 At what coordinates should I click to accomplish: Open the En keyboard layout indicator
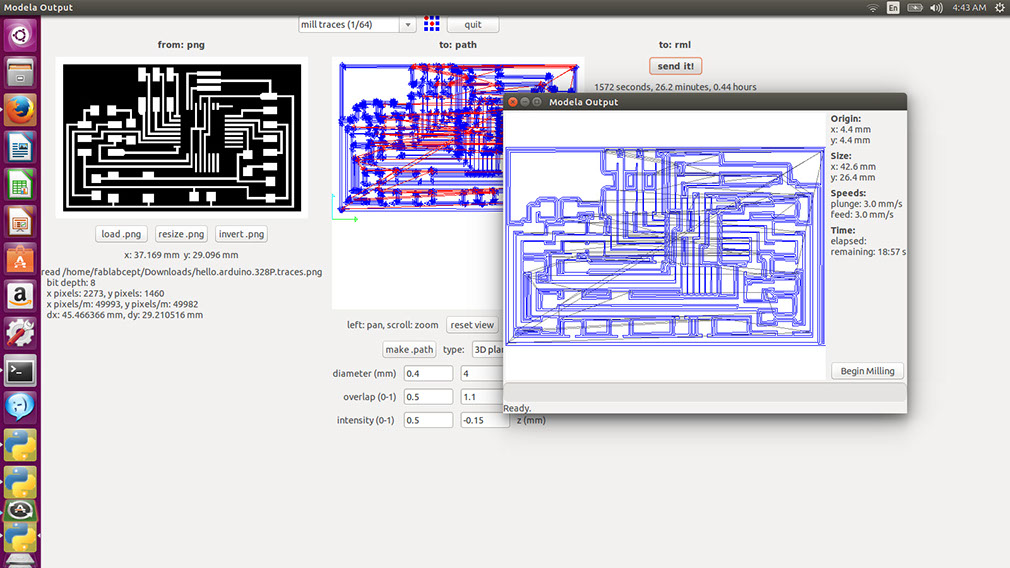click(893, 8)
